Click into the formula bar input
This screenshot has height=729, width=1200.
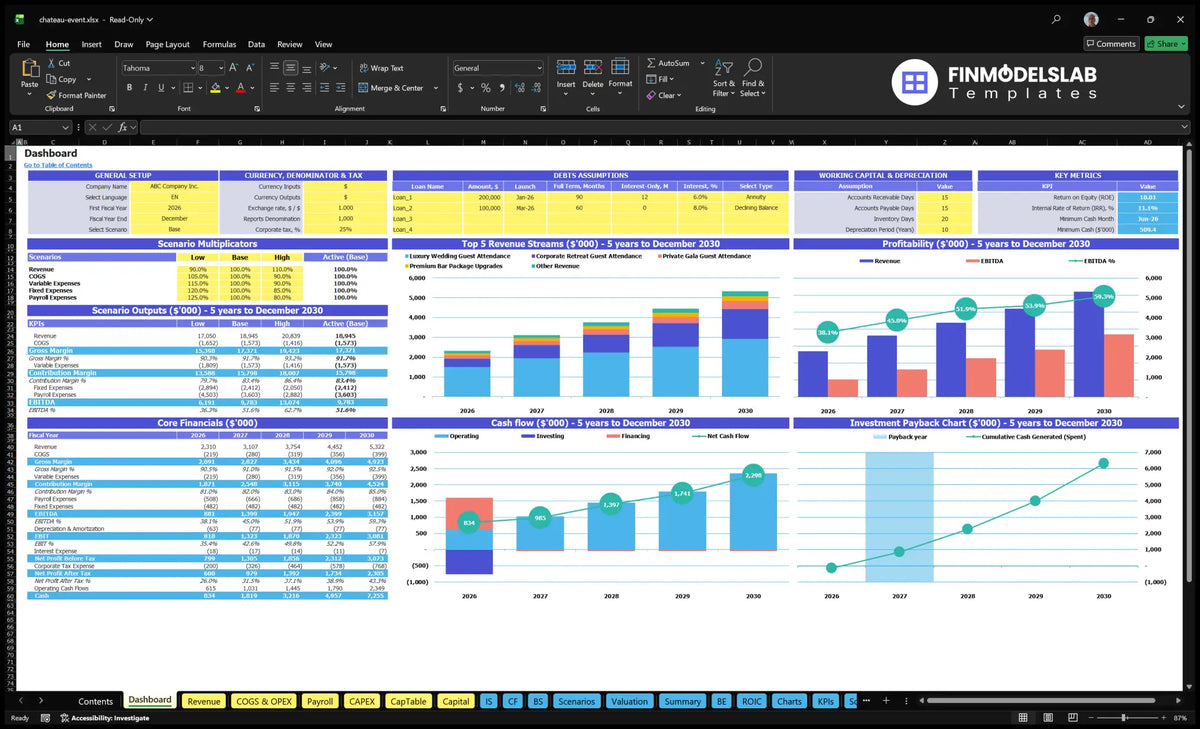point(665,127)
